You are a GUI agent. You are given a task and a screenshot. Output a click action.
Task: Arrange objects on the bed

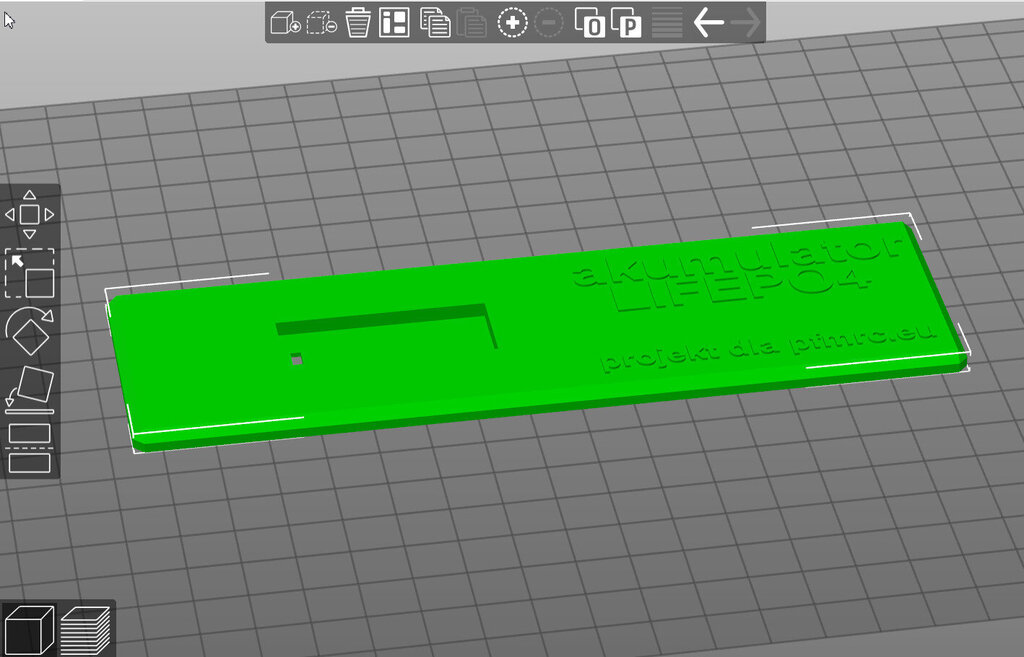click(395, 23)
